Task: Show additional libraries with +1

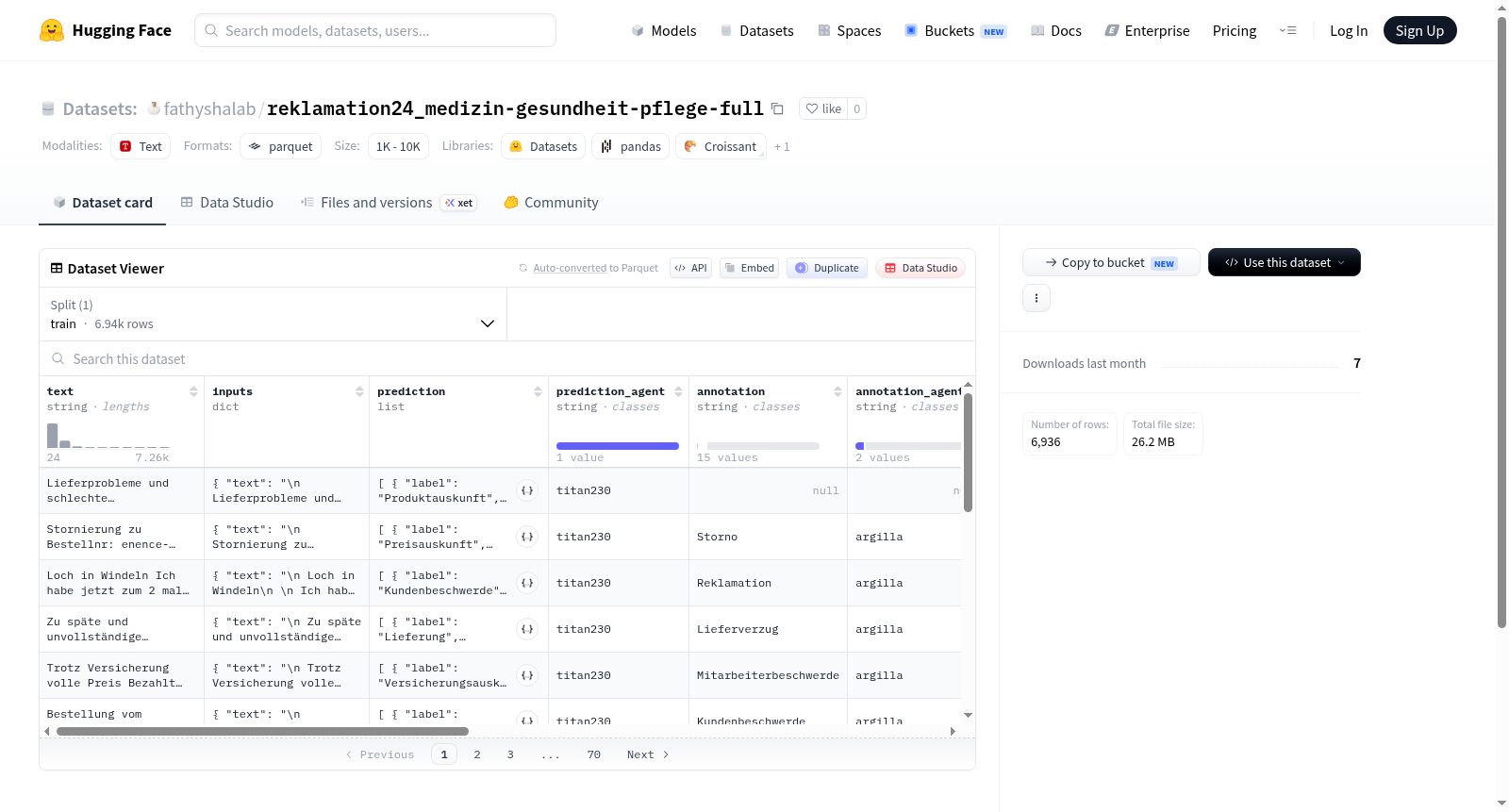Action: click(782, 147)
